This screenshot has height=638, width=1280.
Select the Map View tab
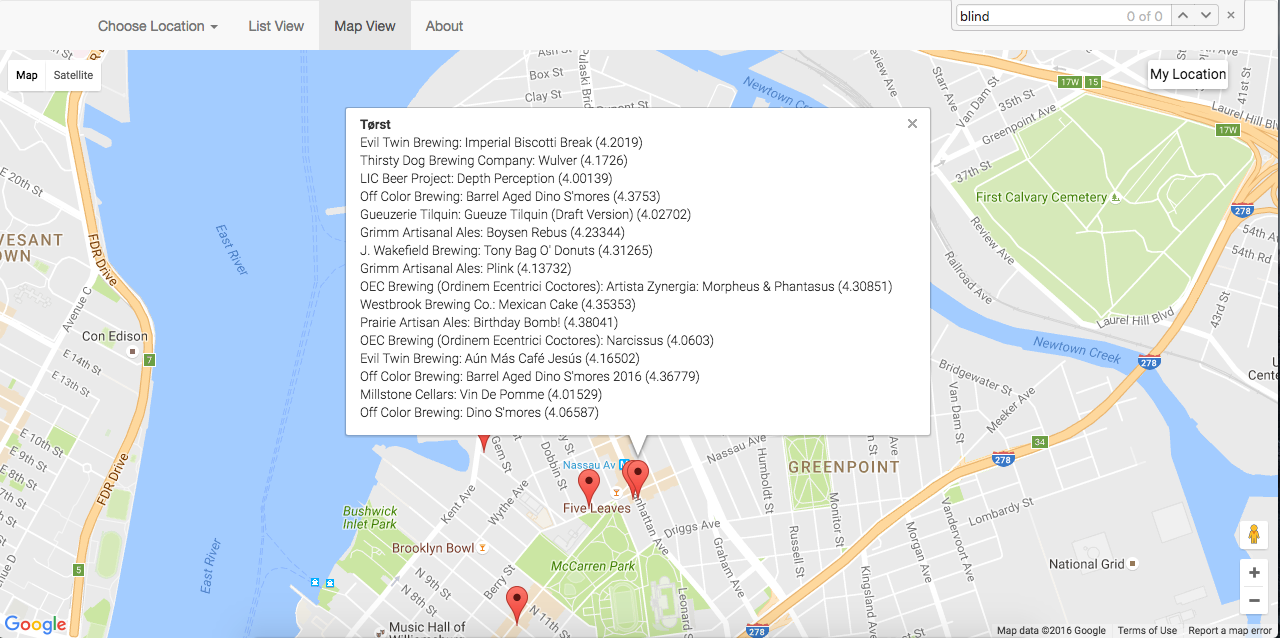365,26
